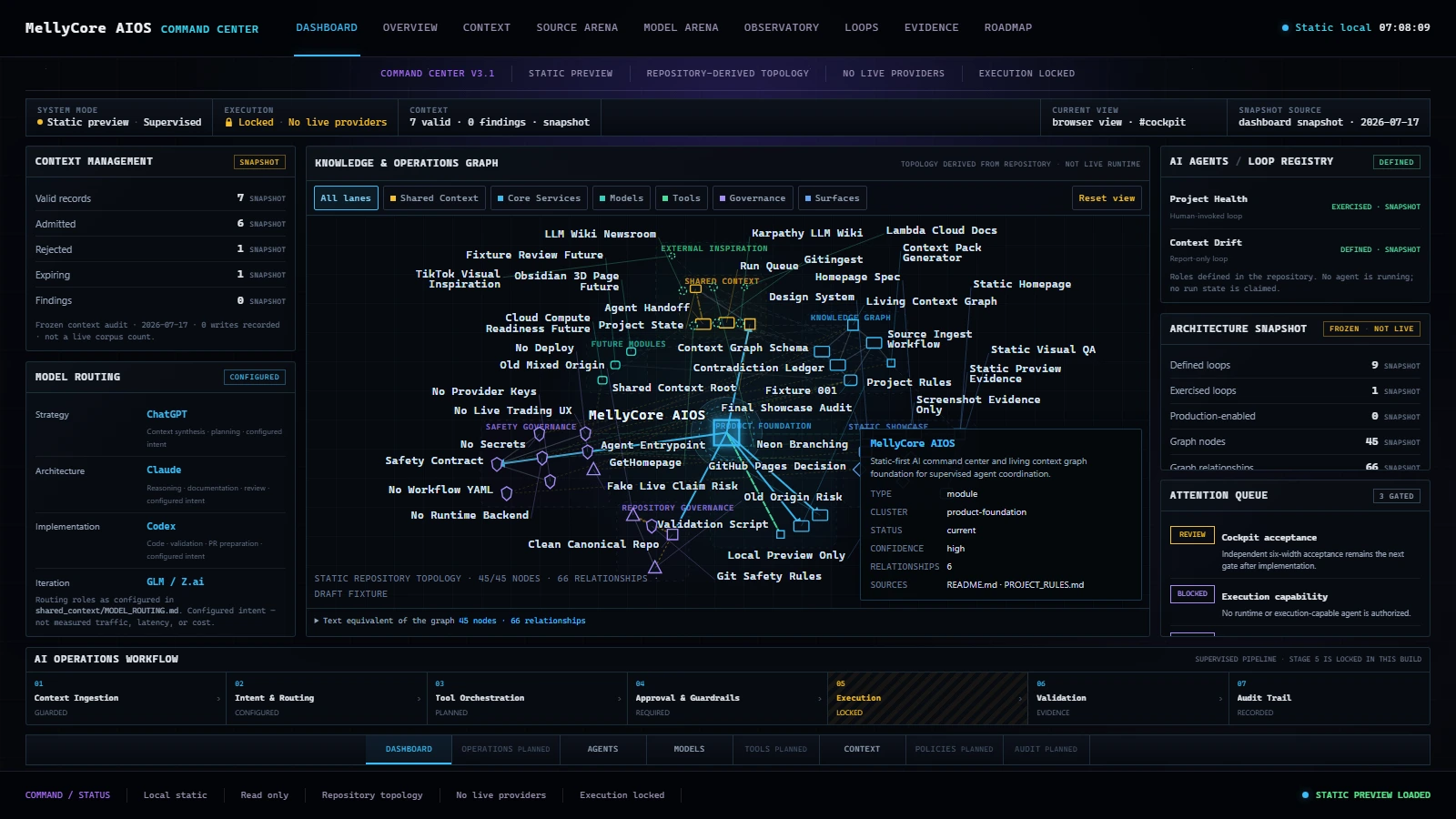Image resolution: width=1456 pixels, height=819 pixels.
Task: Go to the EVIDENCE tab
Action: 932,27
